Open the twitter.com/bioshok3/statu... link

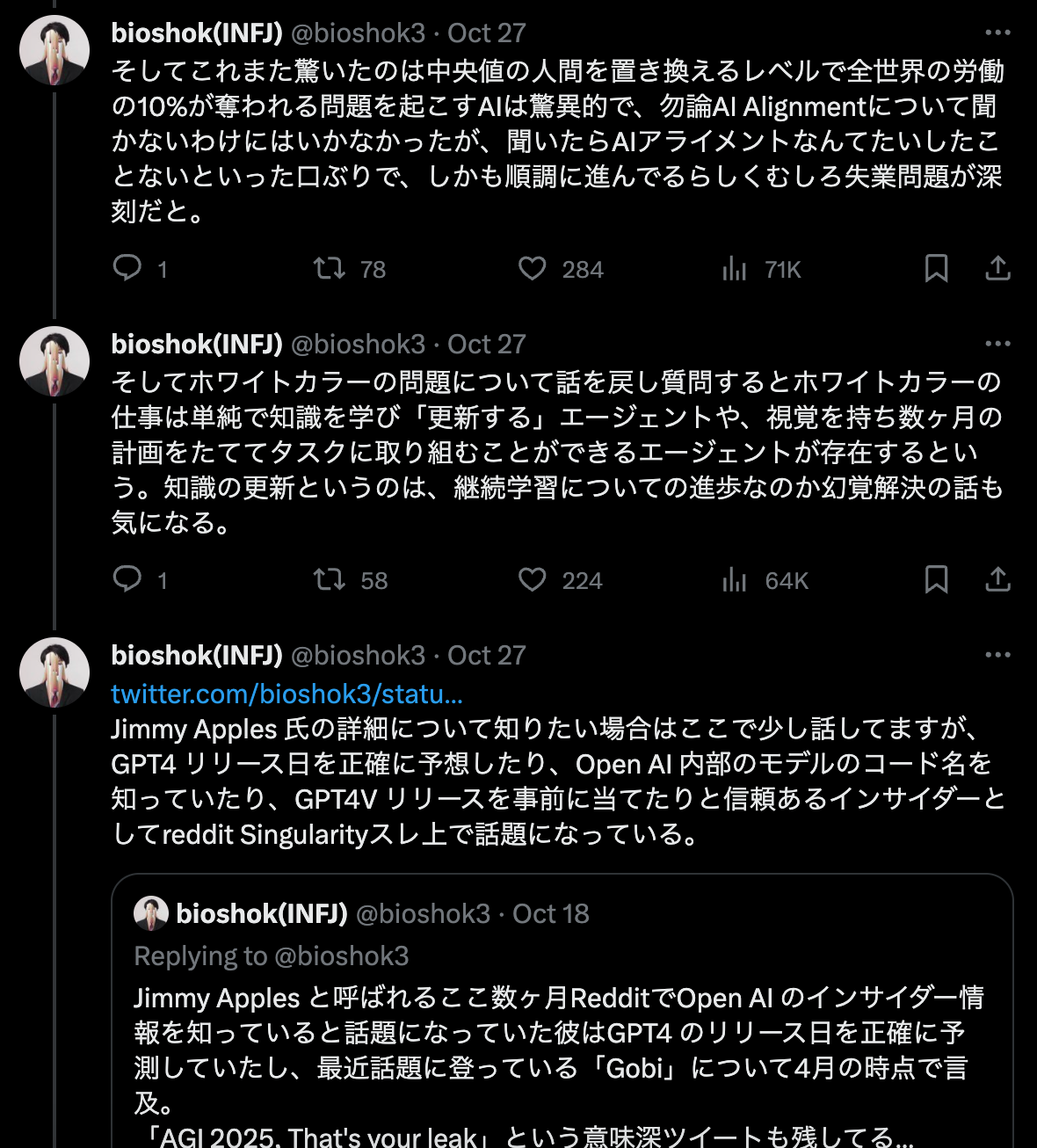(x=286, y=694)
